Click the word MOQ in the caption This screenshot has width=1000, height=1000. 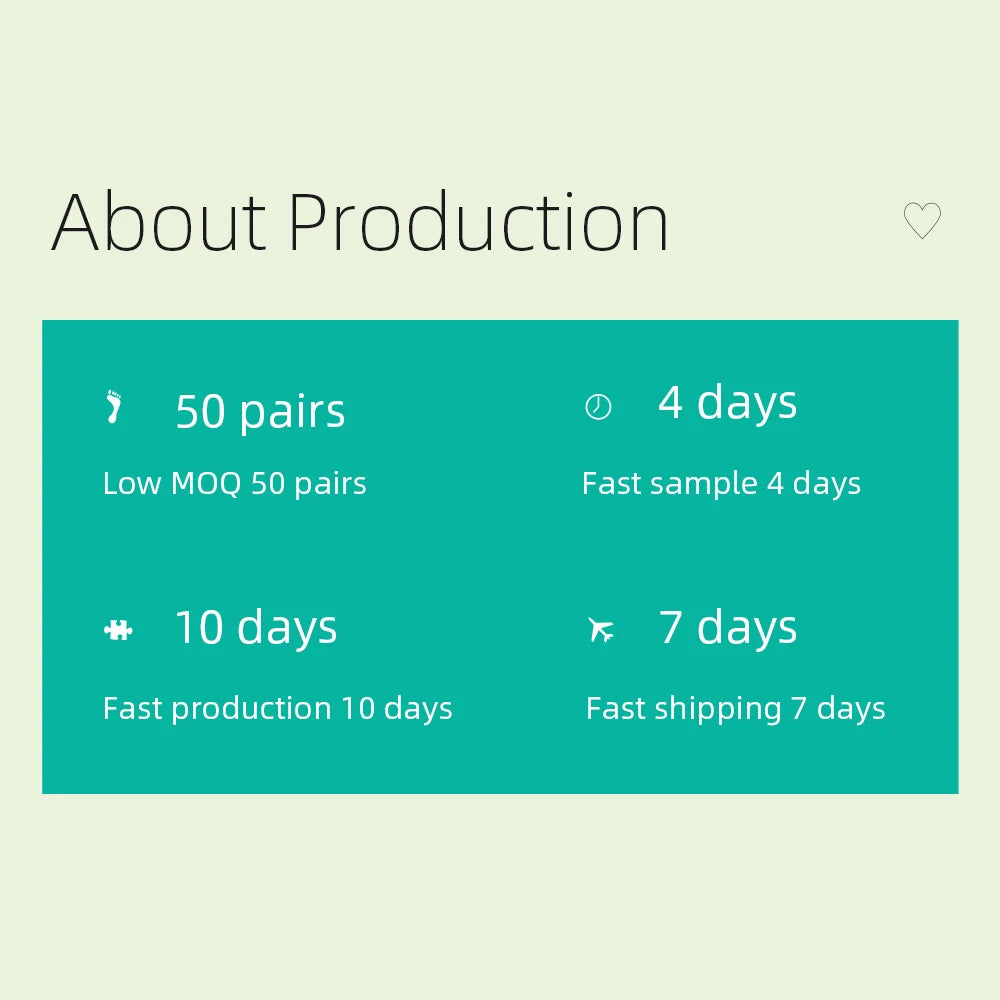click(206, 484)
